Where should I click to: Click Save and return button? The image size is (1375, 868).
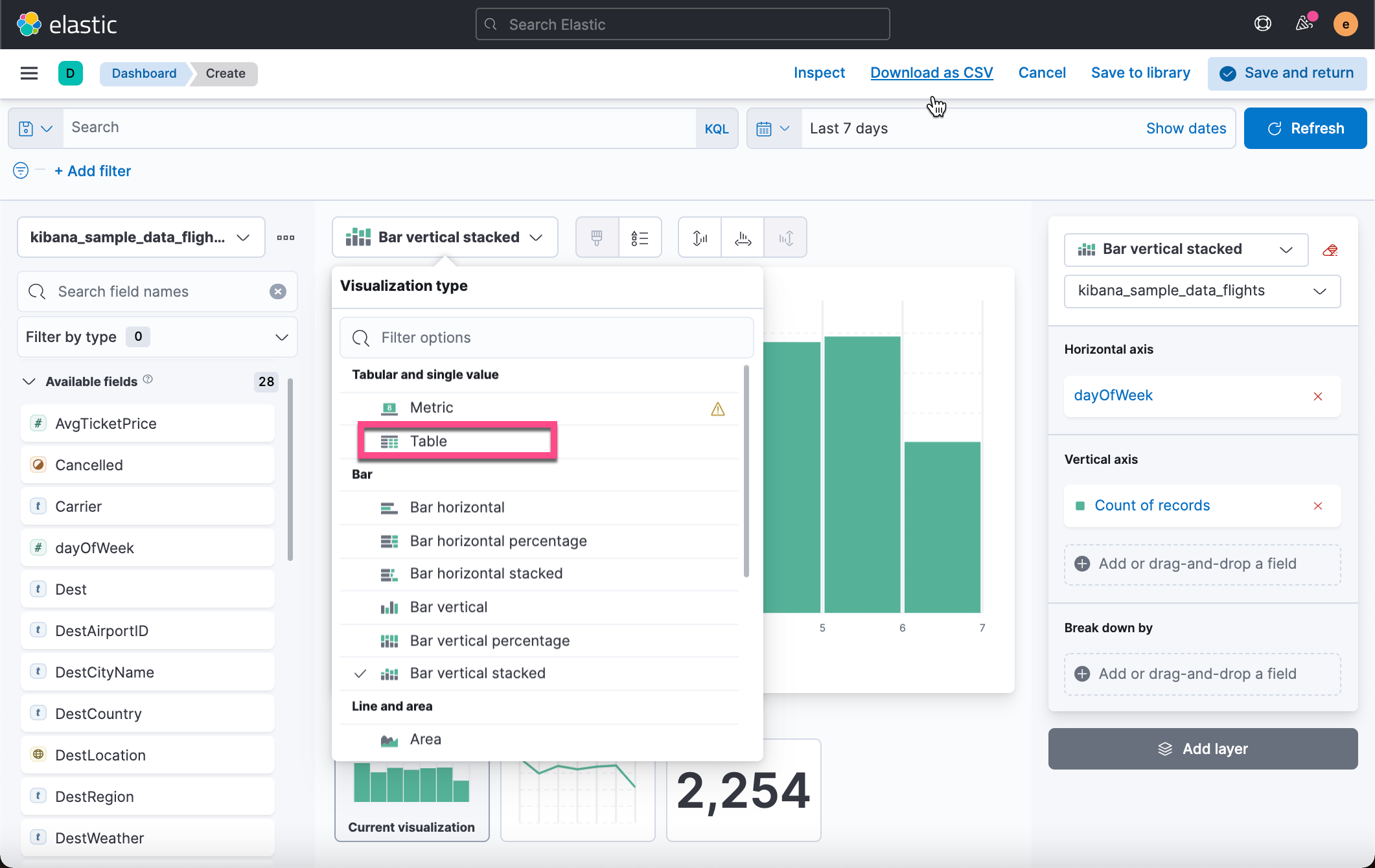pyautogui.click(x=1287, y=73)
